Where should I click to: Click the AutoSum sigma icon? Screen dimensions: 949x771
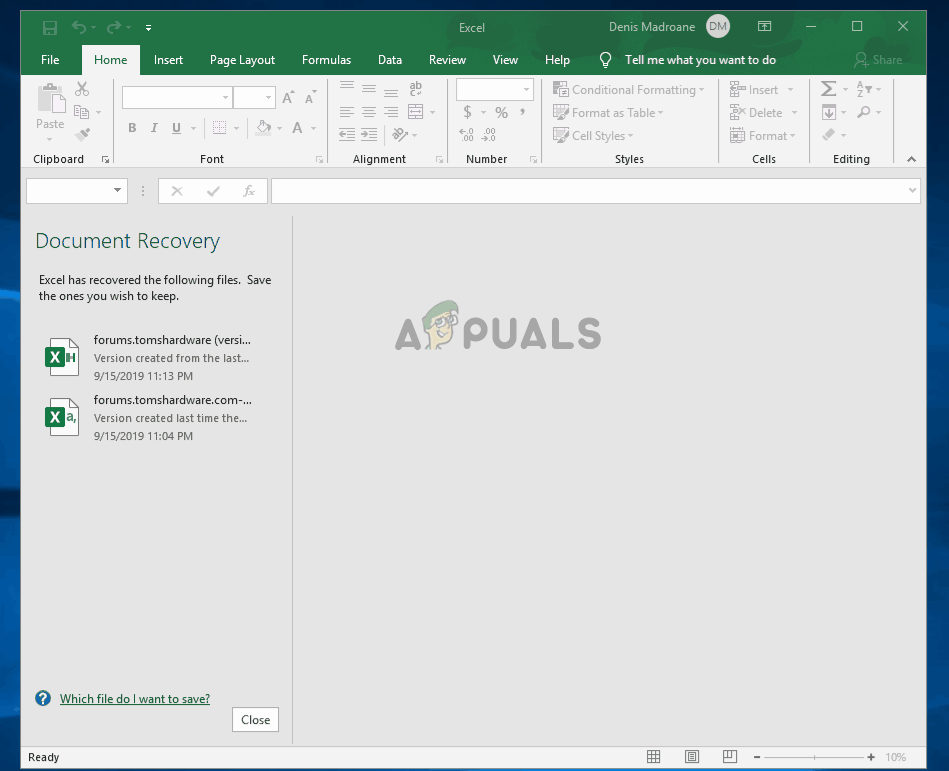coord(828,89)
